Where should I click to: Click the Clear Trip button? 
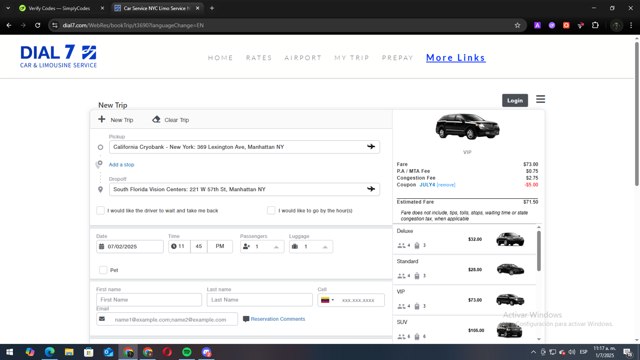[x=171, y=120]
